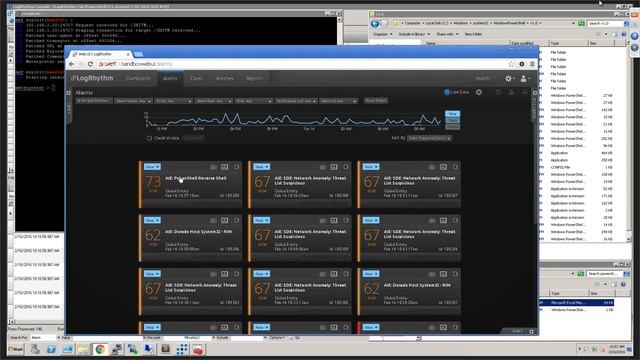
Task: Click Chrome's forward navigation arrow
Action: [x=81, y=64]
